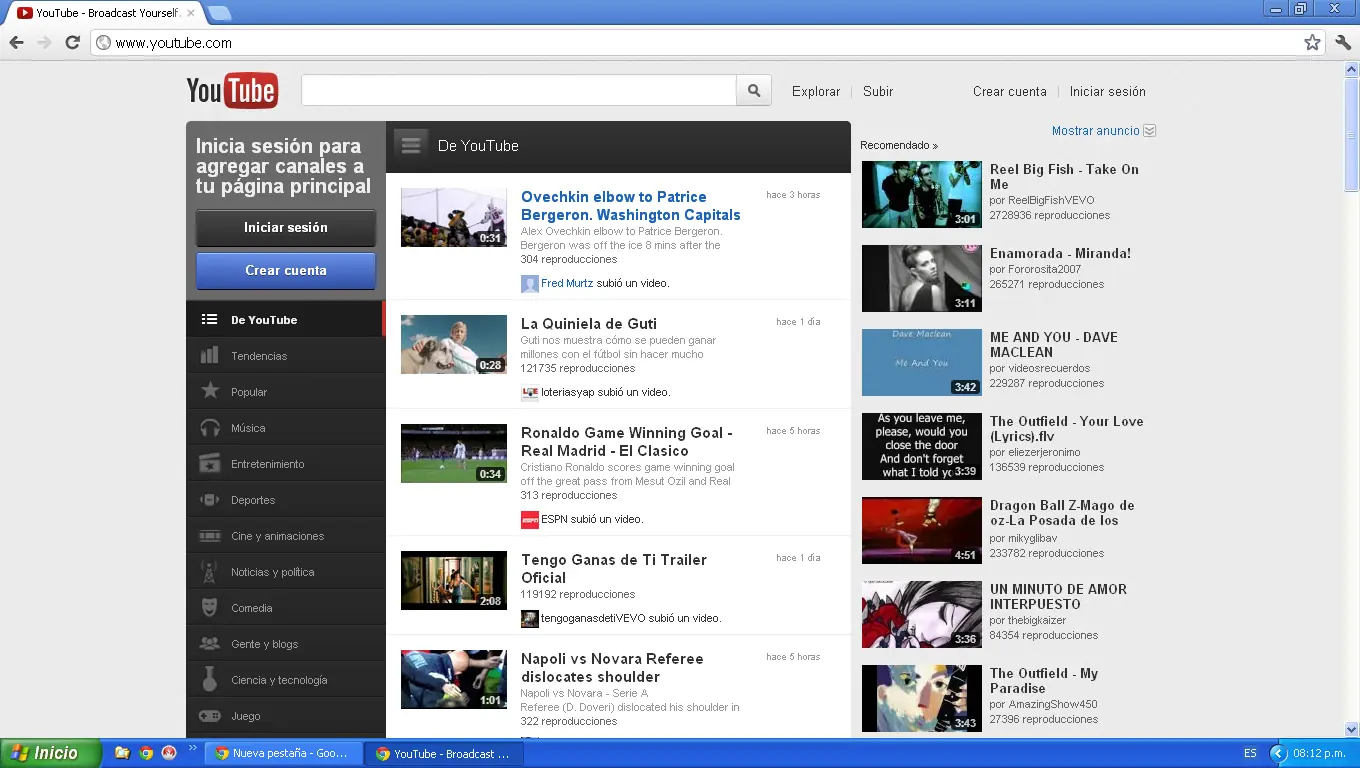Open the Recomendado » link
1360x768 pixels.
point(899,145)
